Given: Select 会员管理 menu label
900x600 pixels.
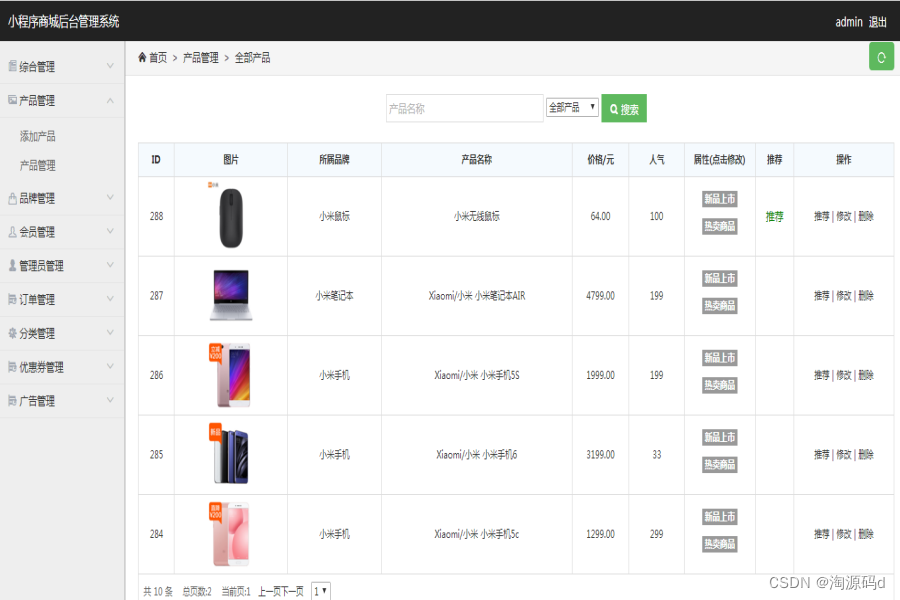Looking at the screenshot, I should click(x=37, y=232).
